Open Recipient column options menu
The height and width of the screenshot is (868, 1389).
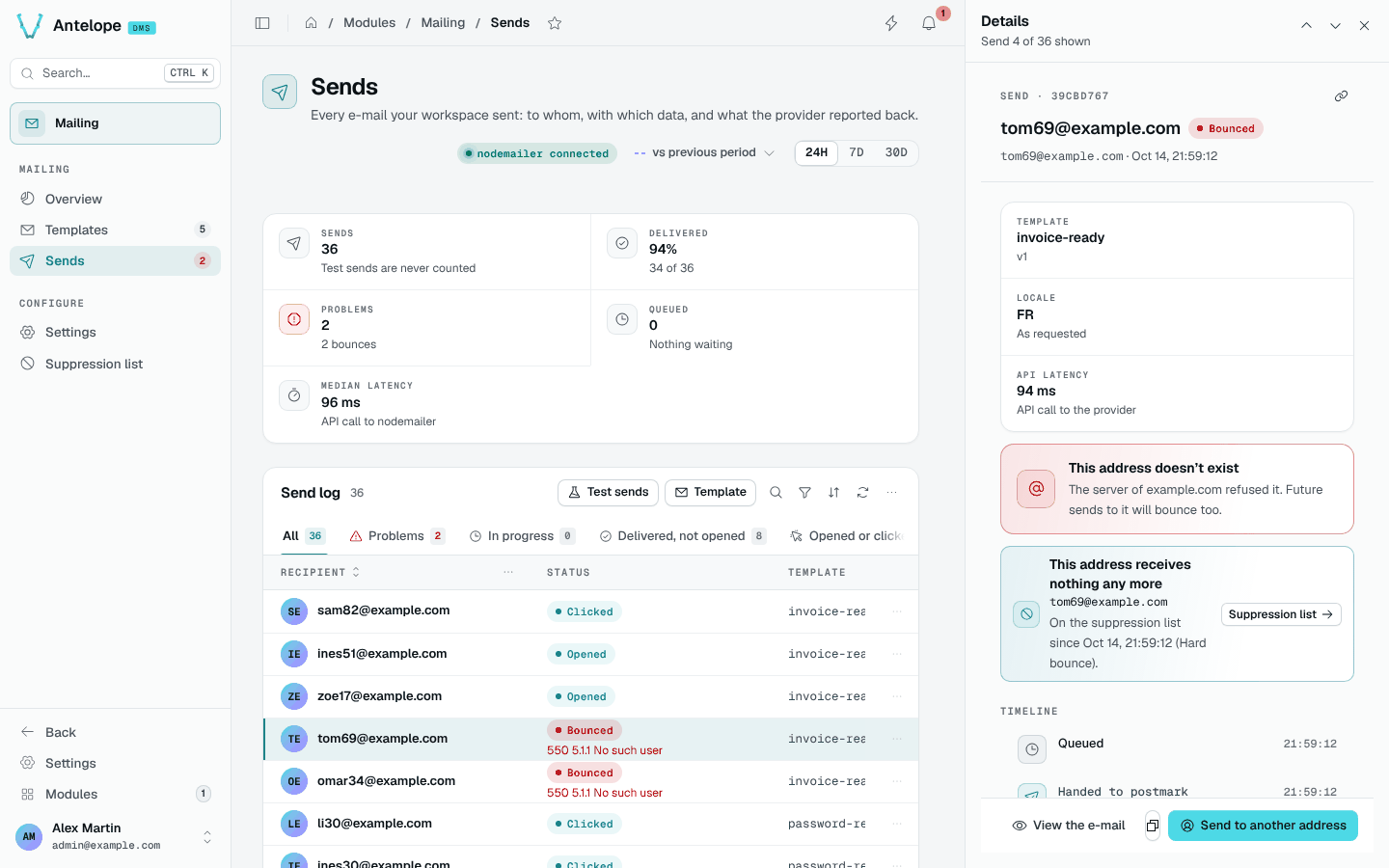508,573
